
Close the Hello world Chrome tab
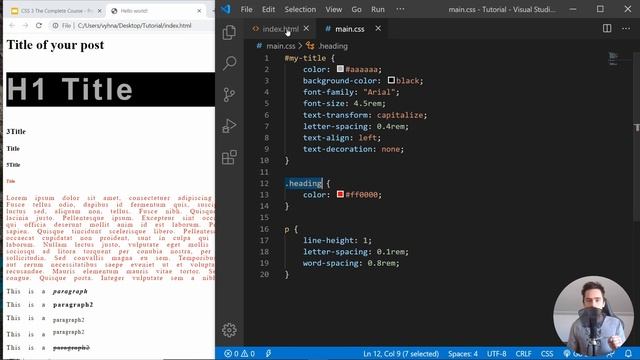coord(199,11)
